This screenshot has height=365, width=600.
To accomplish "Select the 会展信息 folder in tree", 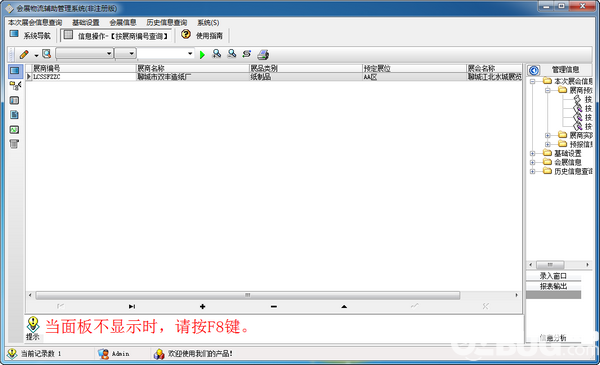I will click(x=567, y=162).
